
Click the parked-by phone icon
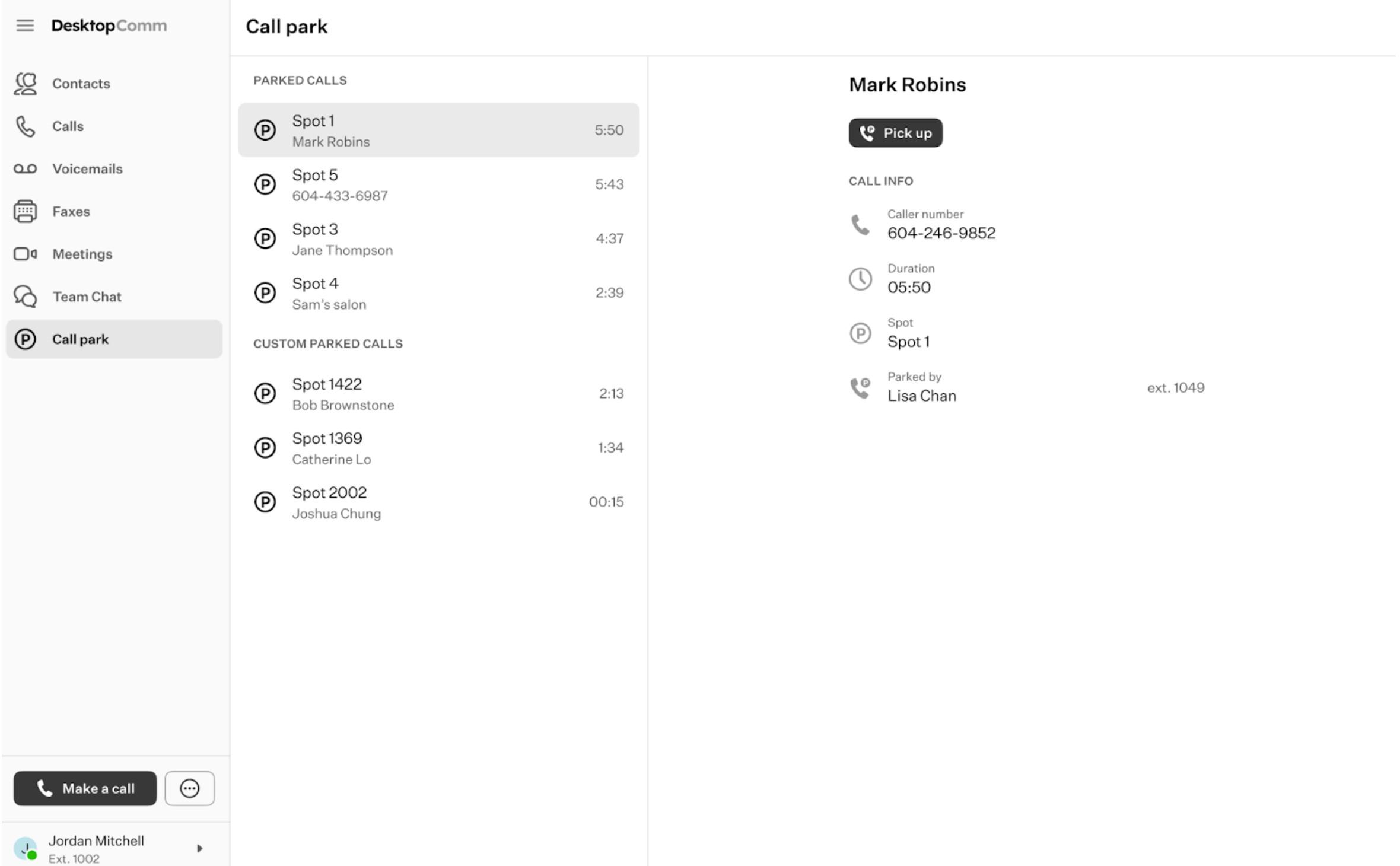click(x=861, y=388)
